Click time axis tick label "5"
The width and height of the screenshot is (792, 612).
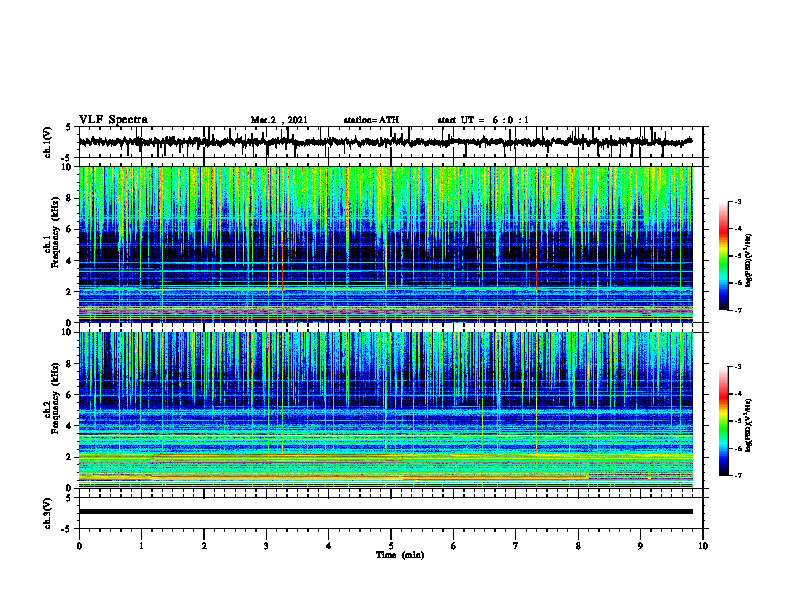pos(391,546)
